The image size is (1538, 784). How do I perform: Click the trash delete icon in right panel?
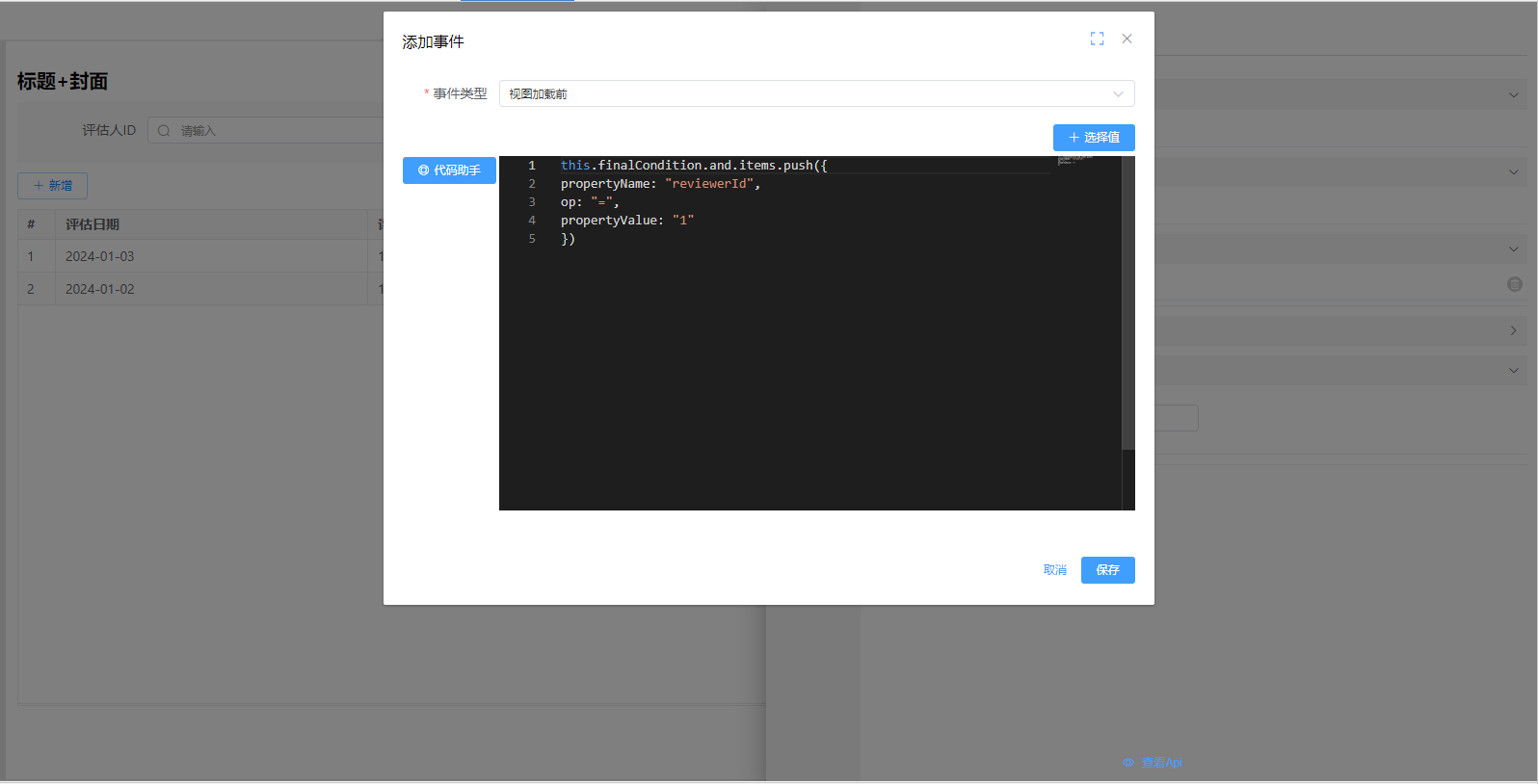point(1514,284)
